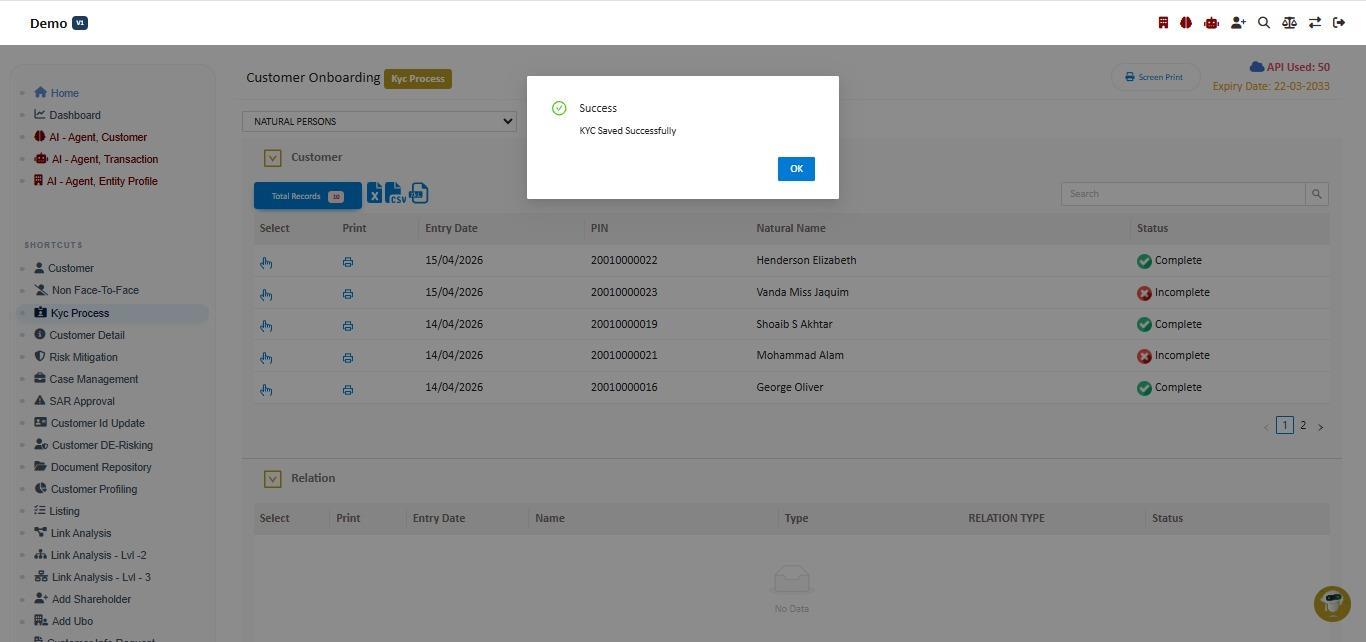
Task: Click the Total Records button
Action: point(307,196)
